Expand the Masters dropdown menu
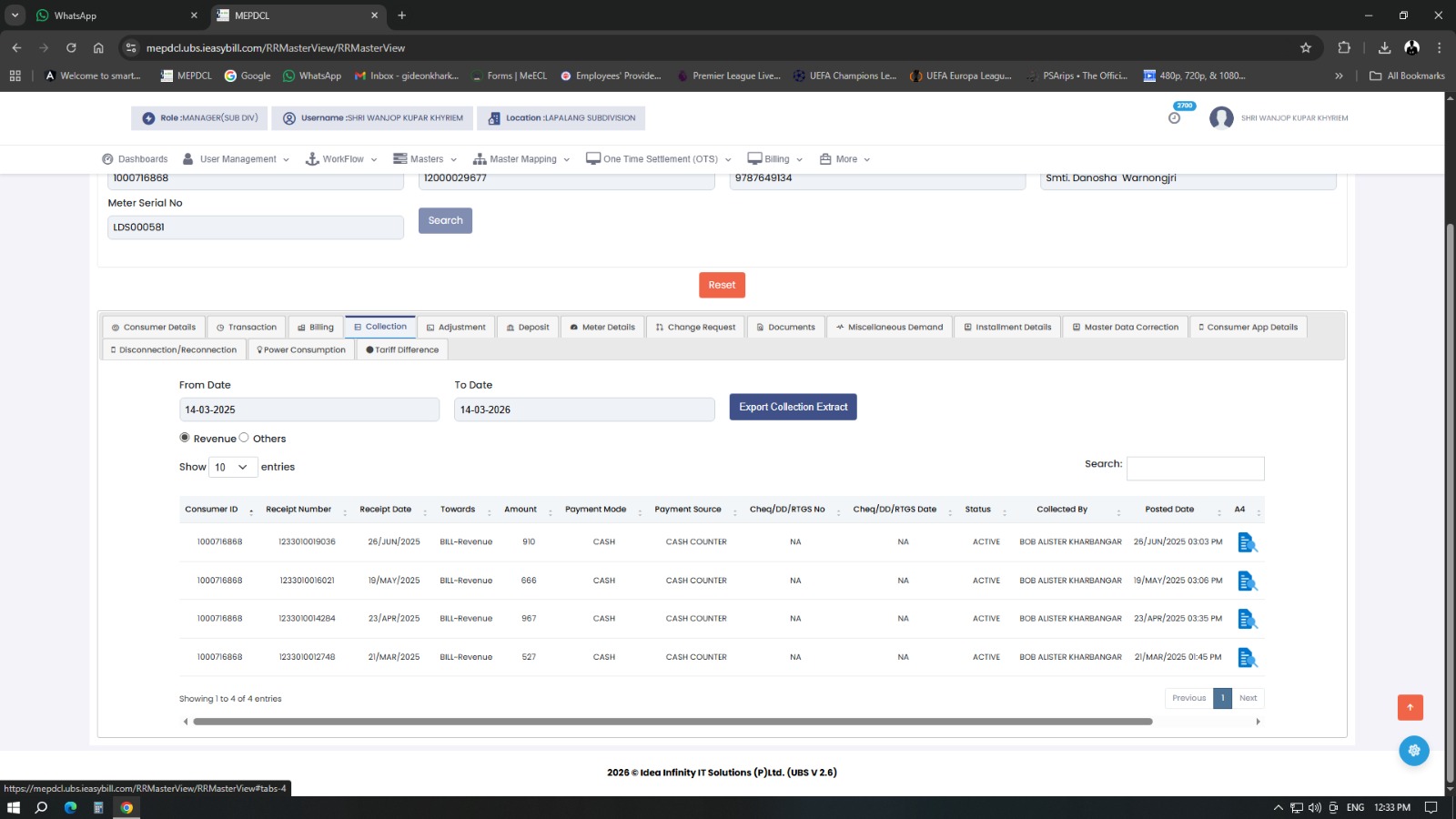 pyautogui.click(x=425, y=159)
